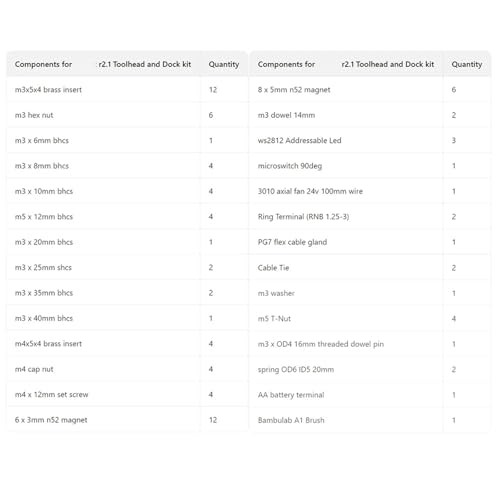Click the AA battery terminal cell
This screenshot has width=500, height=500.
pyautogui.click(x=347, y=395)
